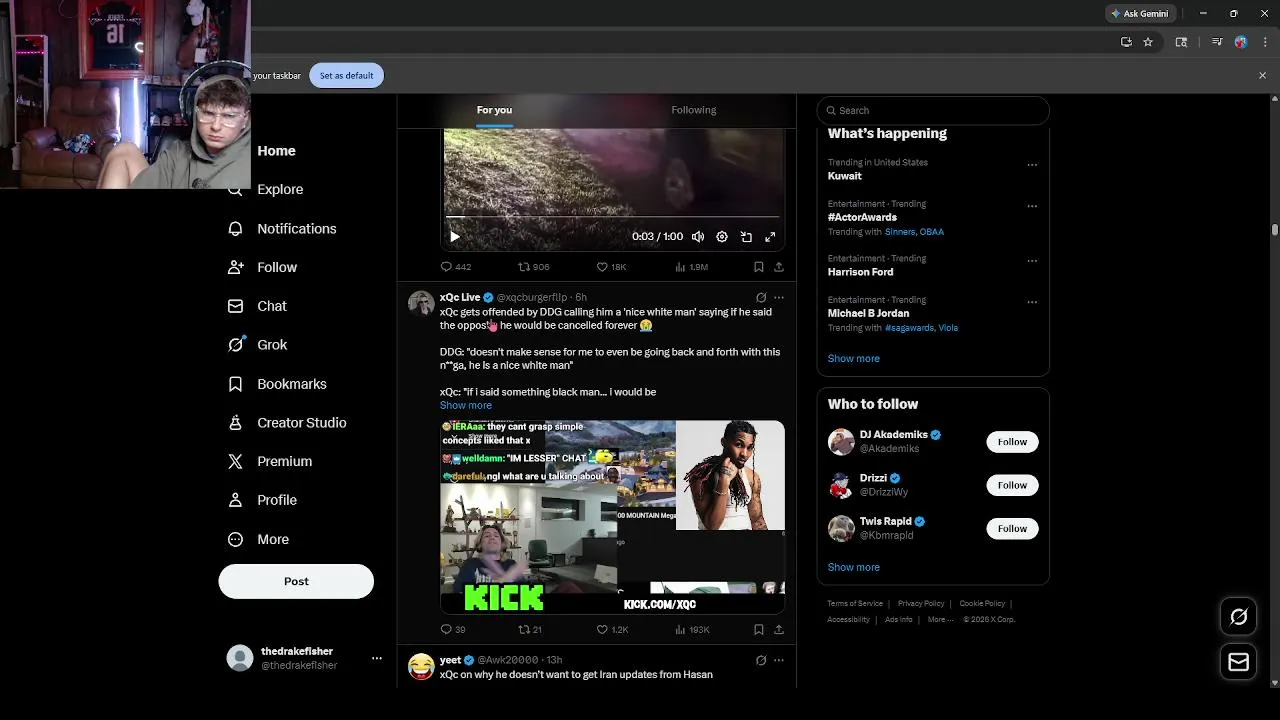The width and height of the screenshot is (1280, 720).
Task: Repost the xQc Live post with 21 reposts
Action: [530, 629]
